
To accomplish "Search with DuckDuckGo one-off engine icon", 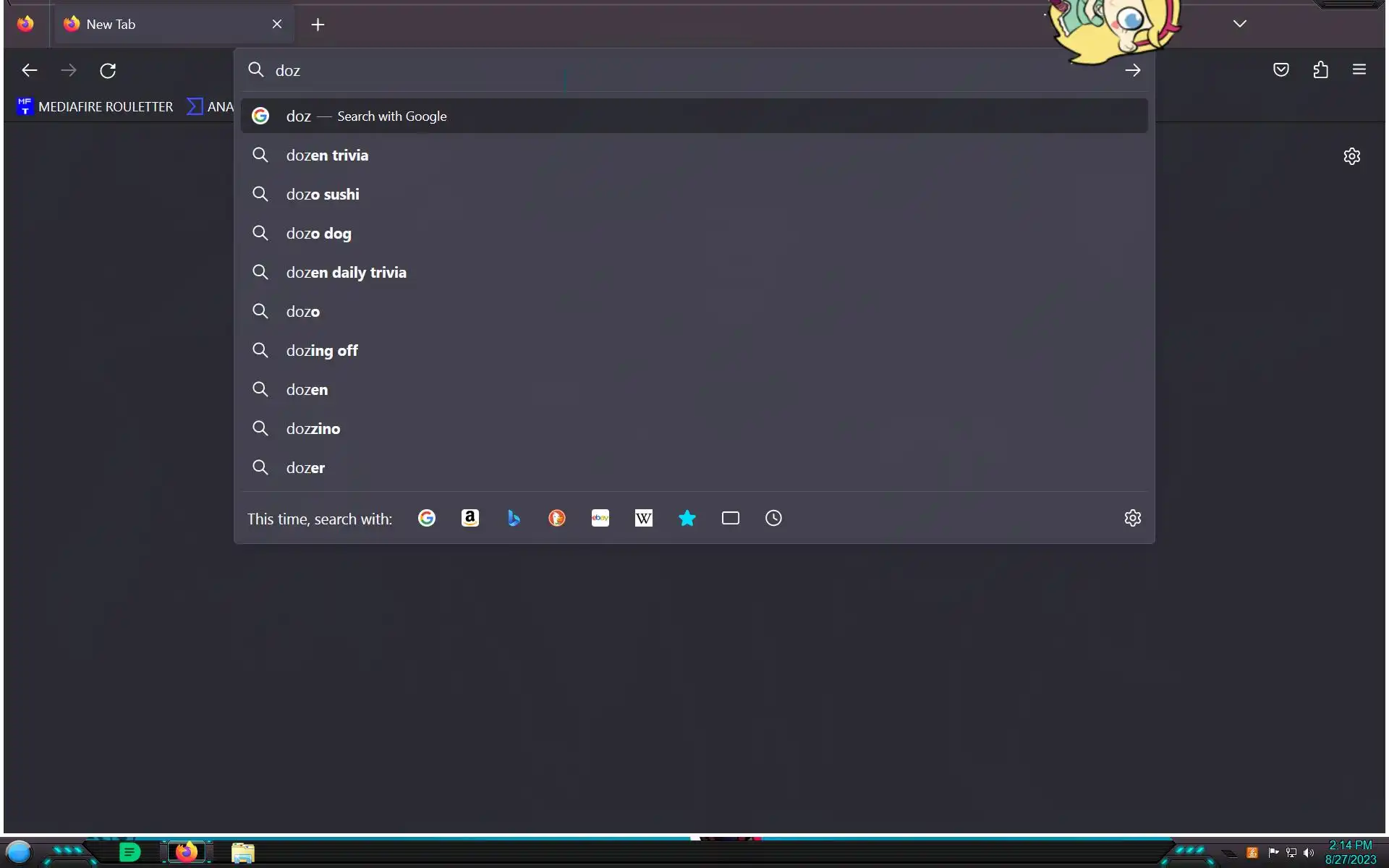I will coord(557,518).
